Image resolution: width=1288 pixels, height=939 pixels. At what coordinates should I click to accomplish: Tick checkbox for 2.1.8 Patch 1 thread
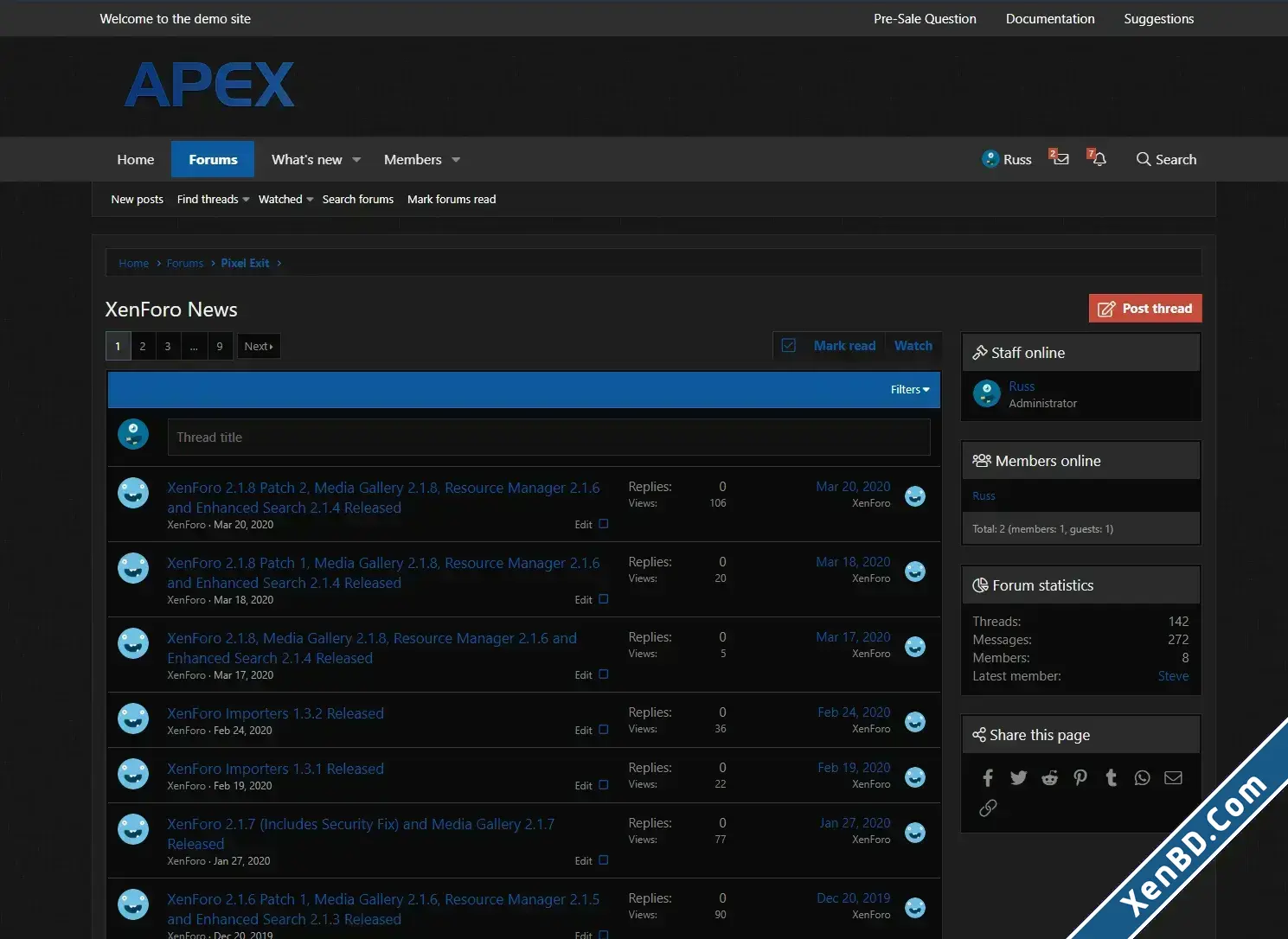[x=604, y=599]
